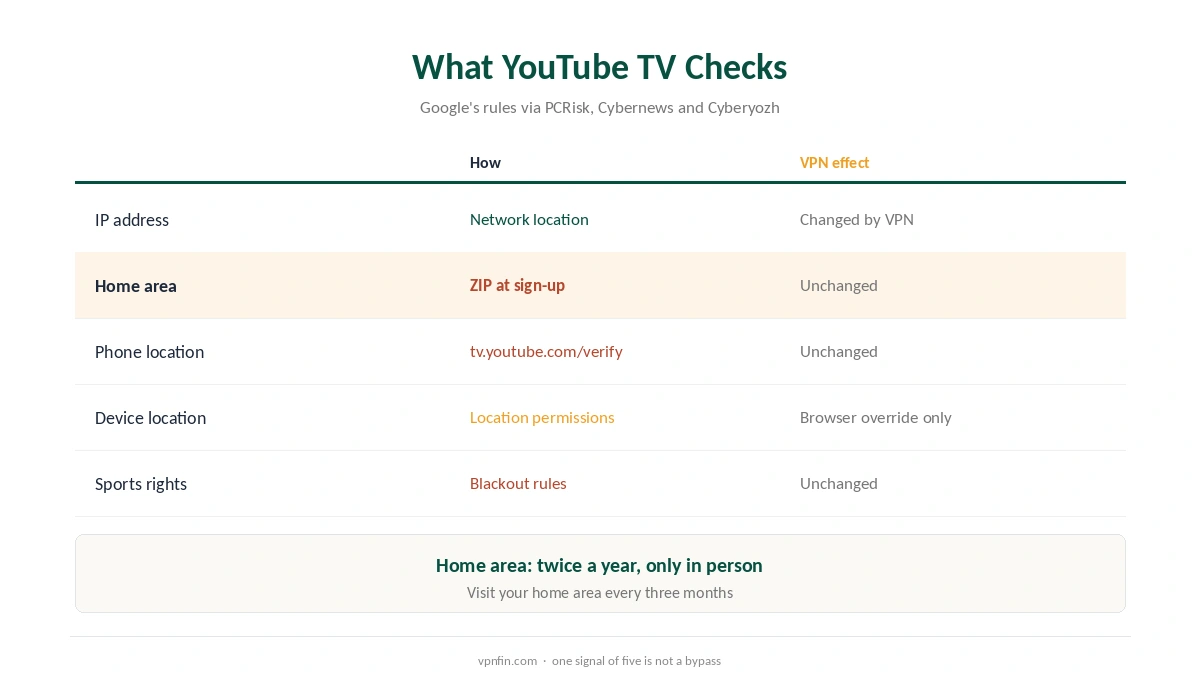This screenshot has height=680, width=1200.
Task: Click the 'Location permissions' cell
Action: [x=542, y=418]
